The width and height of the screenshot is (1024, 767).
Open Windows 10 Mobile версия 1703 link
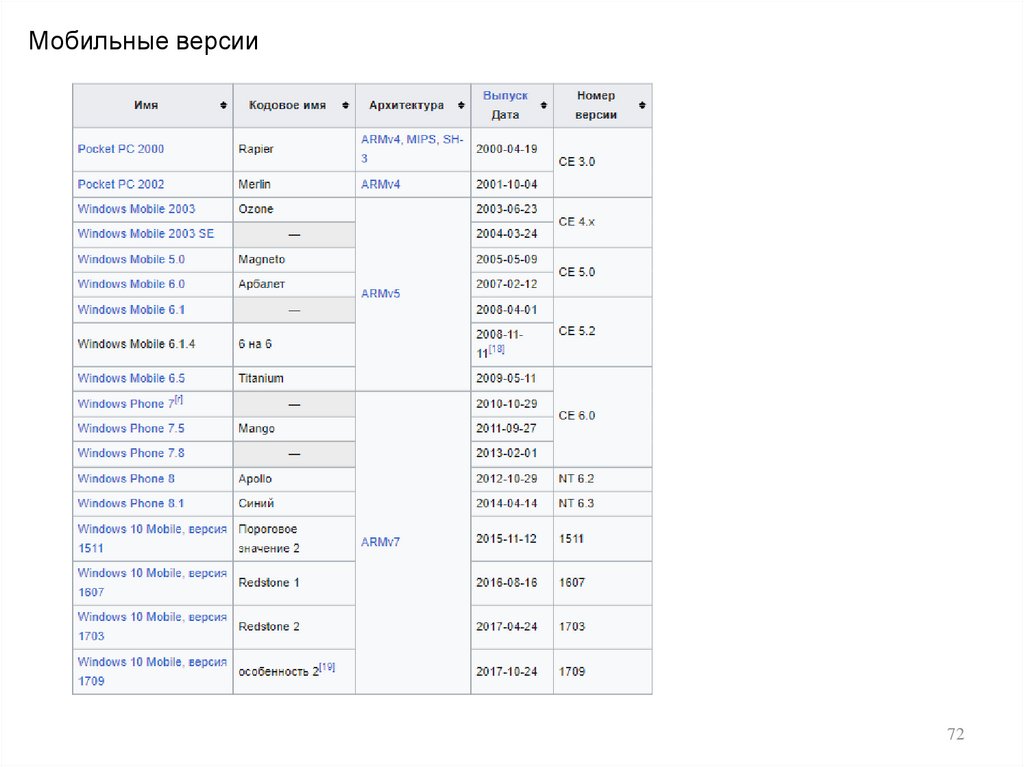point(152,626)
